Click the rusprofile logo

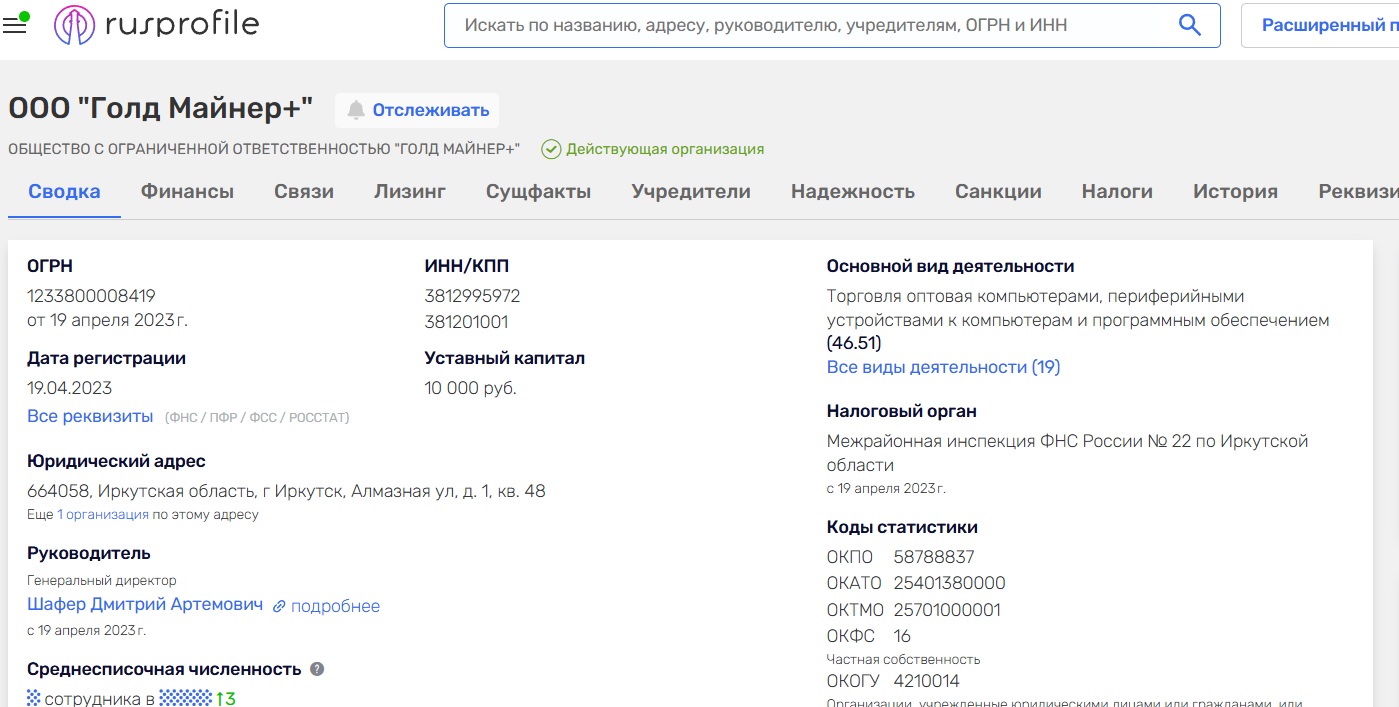pos(156,25)
